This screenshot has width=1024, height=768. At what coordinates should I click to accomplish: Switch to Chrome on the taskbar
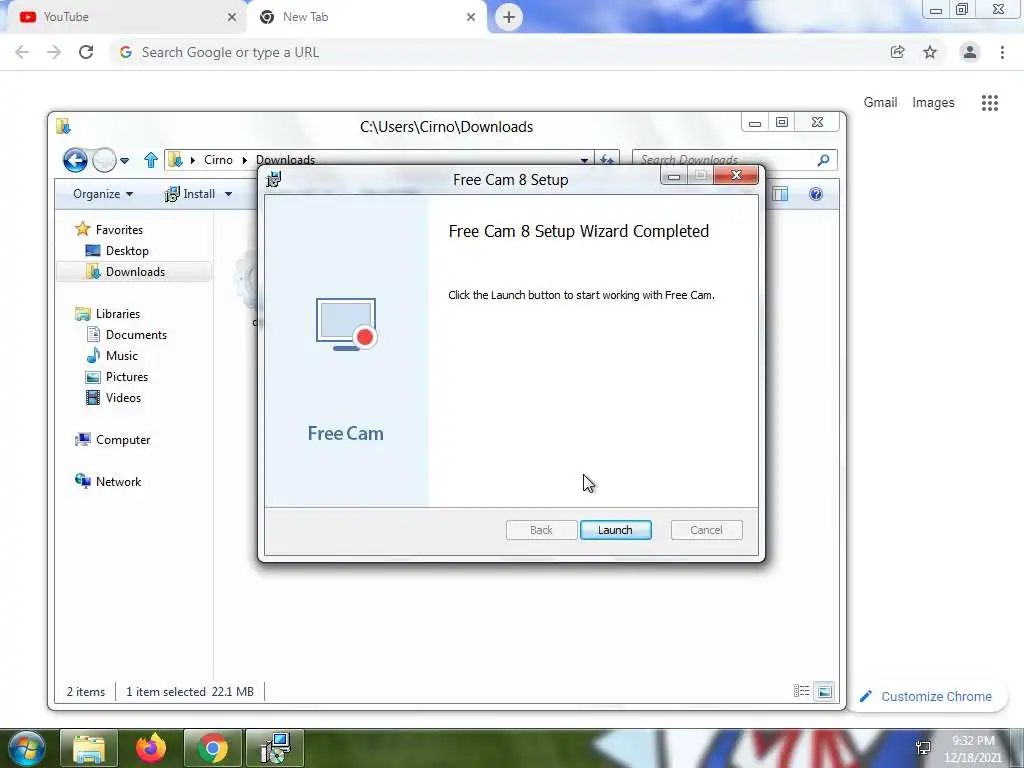coord(213,748)
